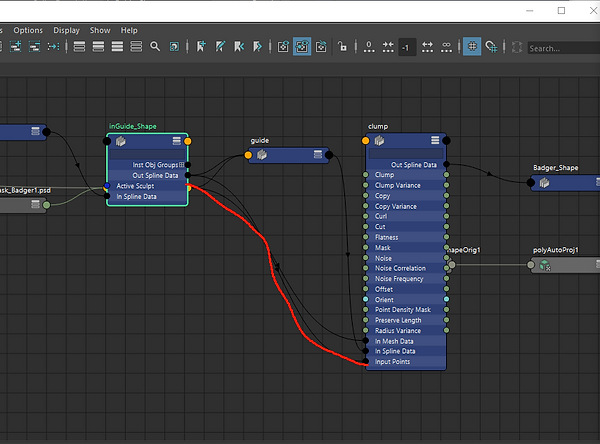This screenshot has width=600, height=444.
Task: Click inGuide_Shape node cube icon
Action: [121, 141]
